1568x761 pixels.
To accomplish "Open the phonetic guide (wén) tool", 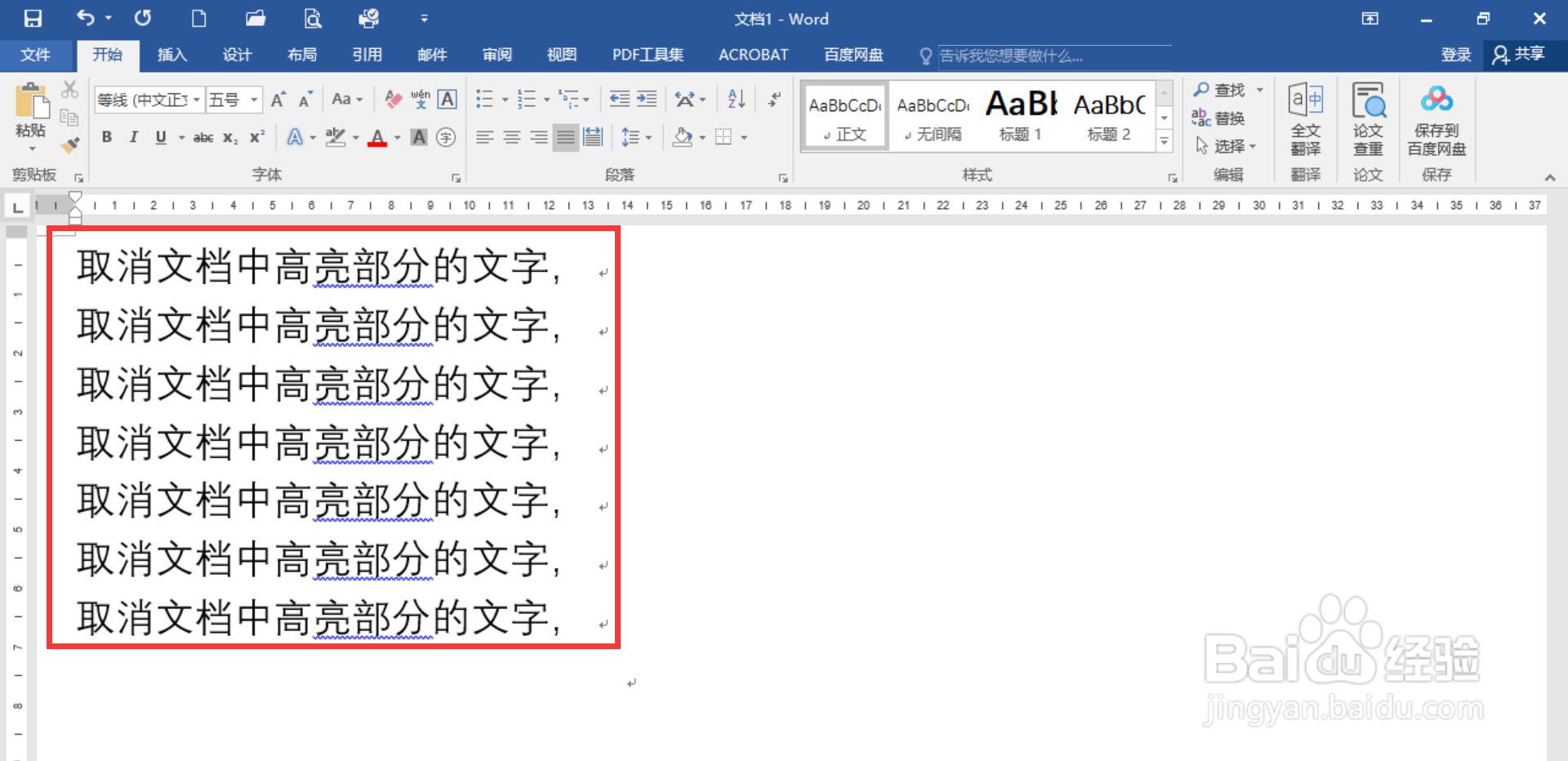I will click(421, 100).
